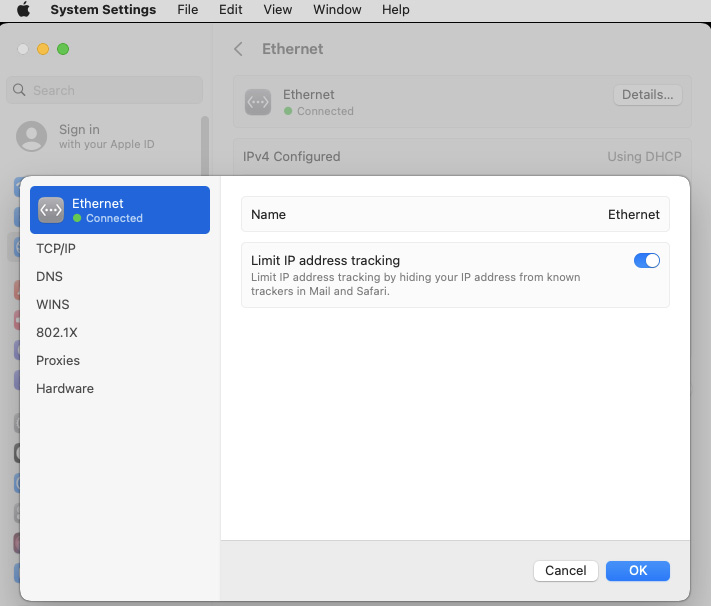This screenshot has height=606, width=711.
Task: Click the search magnifier icon
Action: (x=19, y=90)
